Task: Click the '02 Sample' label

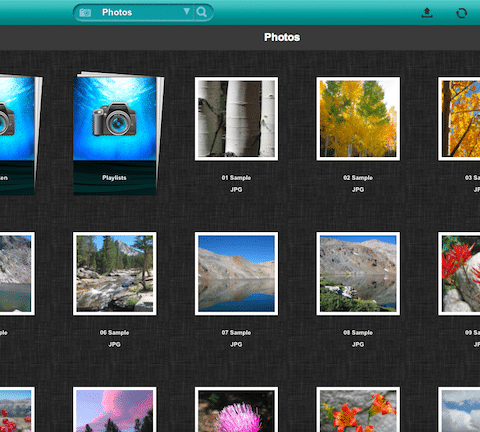Action: point(358,178)
